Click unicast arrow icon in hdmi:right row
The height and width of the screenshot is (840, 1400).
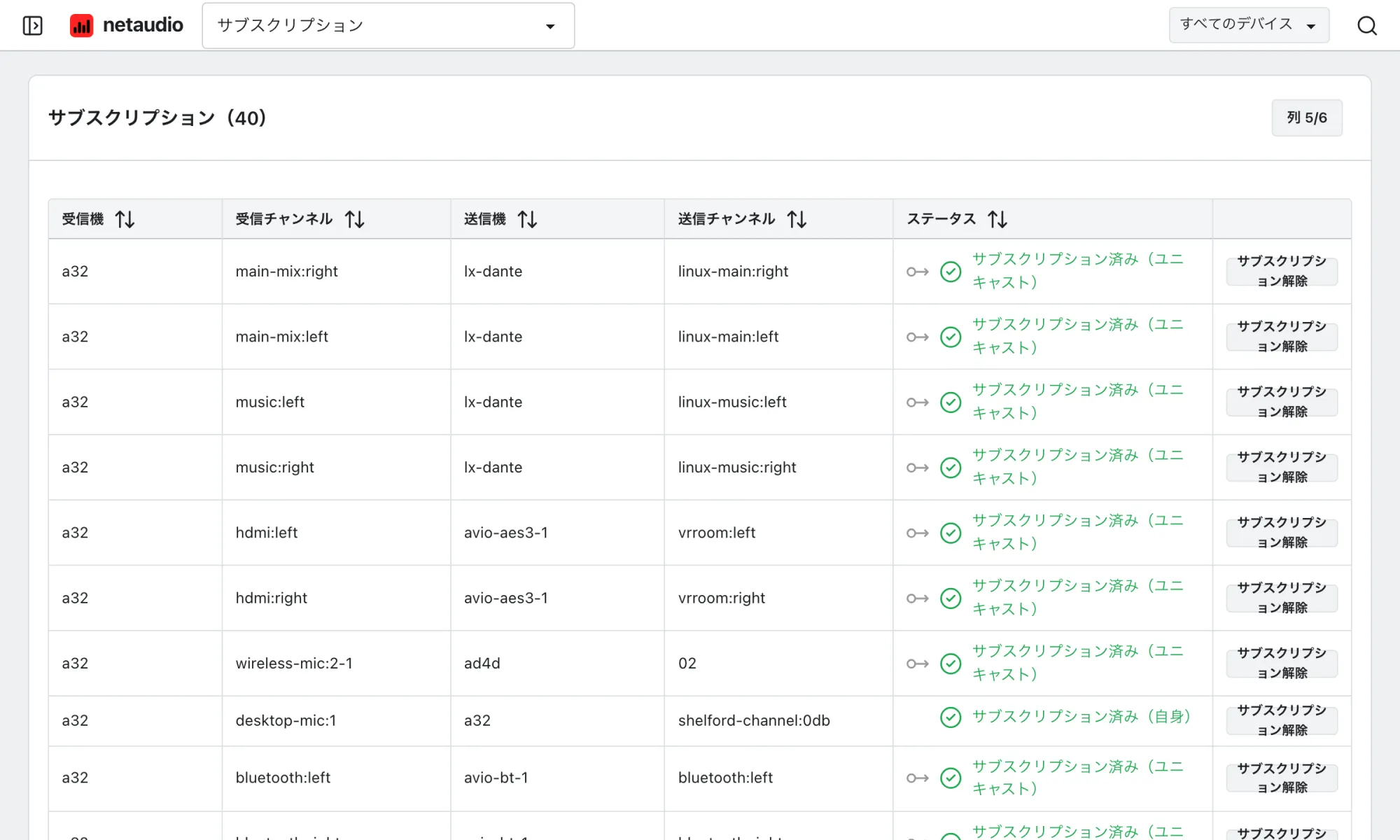[918, 598]
